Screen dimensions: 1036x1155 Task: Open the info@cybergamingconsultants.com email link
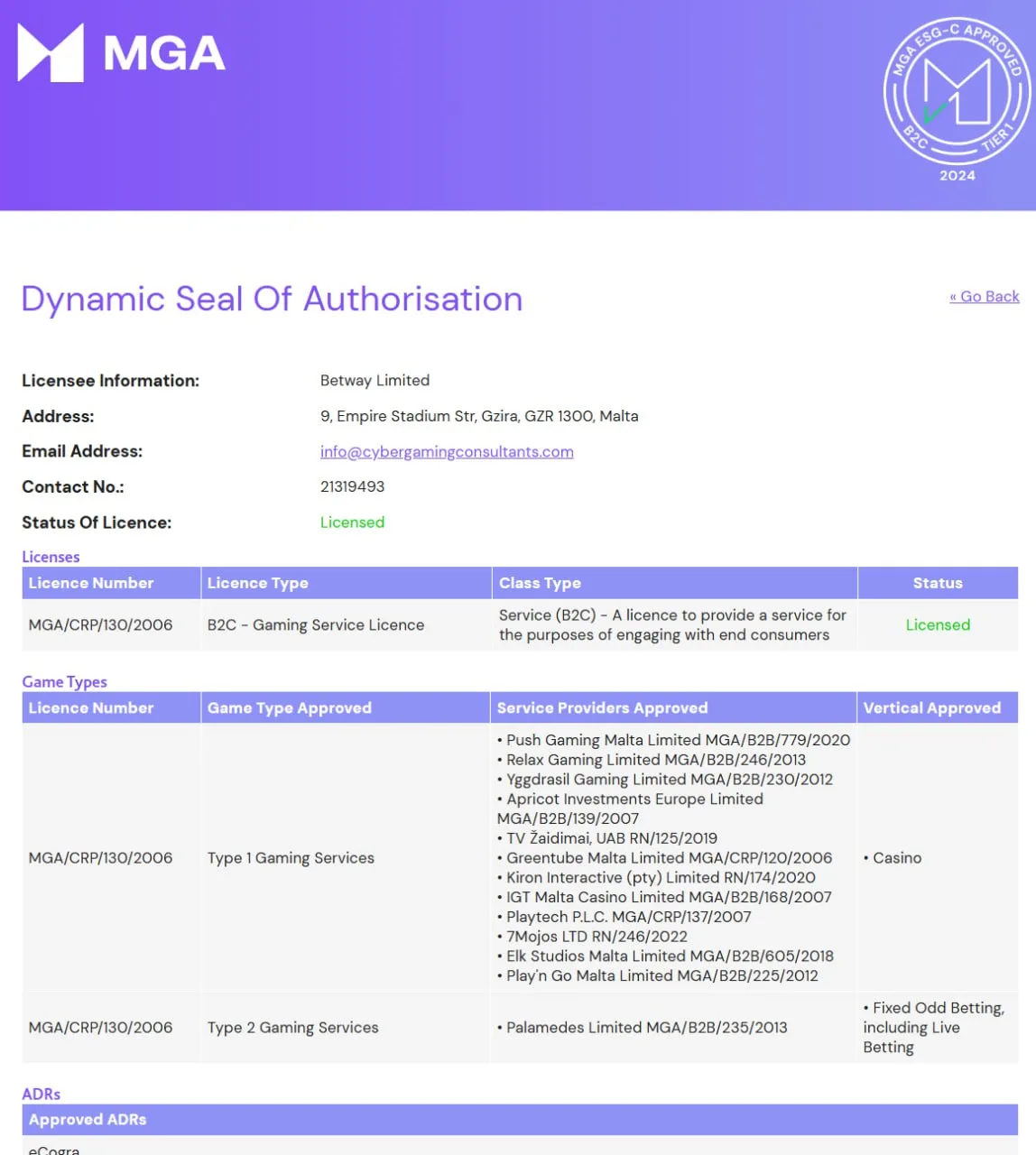click(447, 451)
